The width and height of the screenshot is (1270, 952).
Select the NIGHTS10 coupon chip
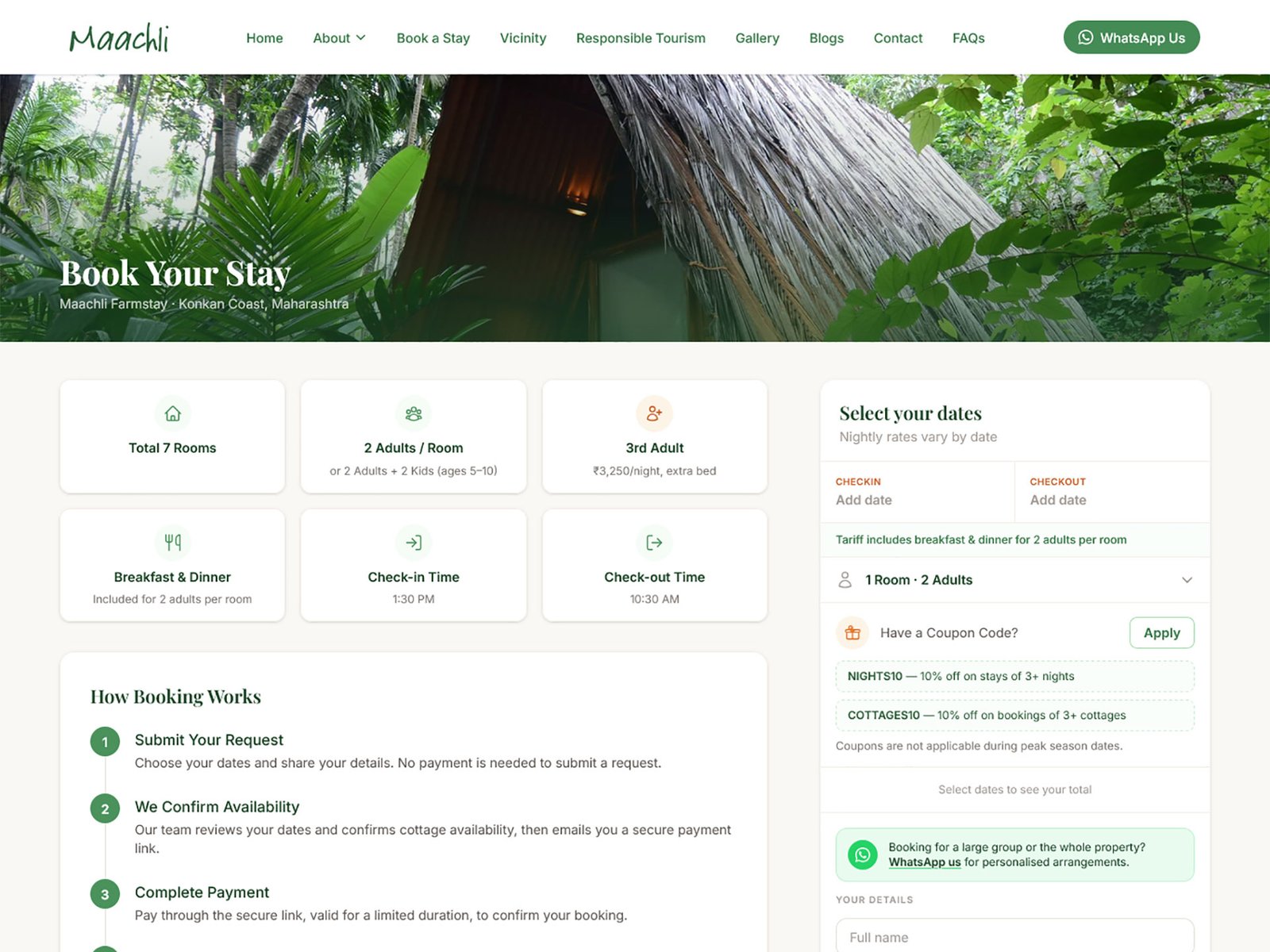[1014, 676]
